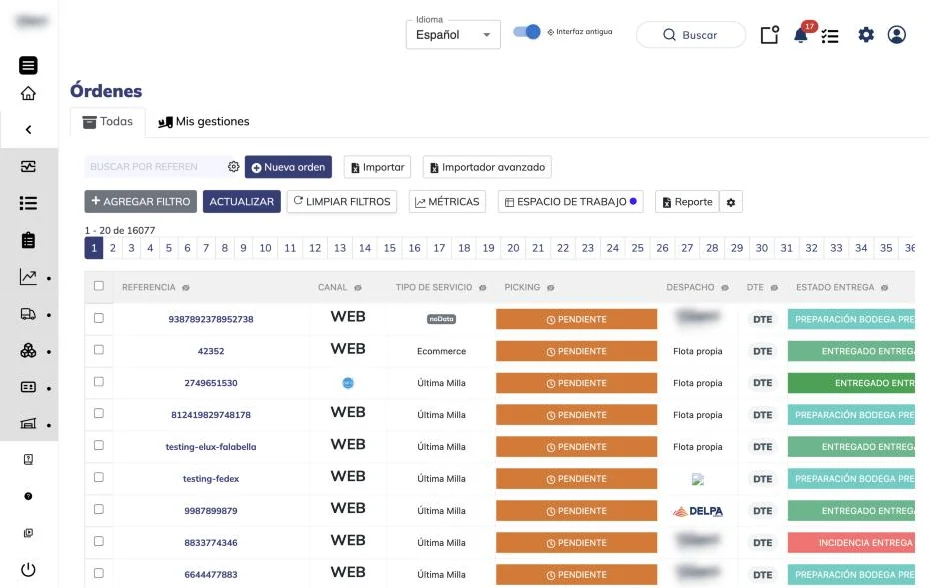The width and height of the screenshot is (940, 588).
Task: Open order link testing-elux-falabella
Action: coord(211,447)
